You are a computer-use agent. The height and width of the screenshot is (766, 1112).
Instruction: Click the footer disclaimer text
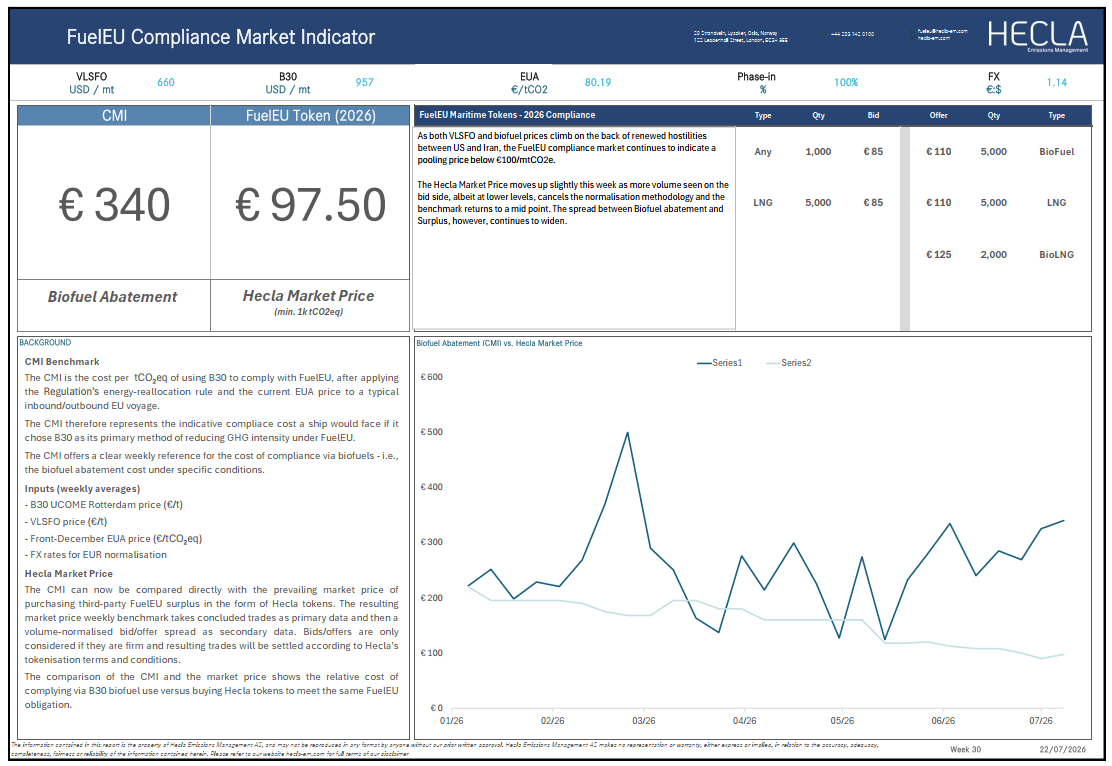pos(445,749)
